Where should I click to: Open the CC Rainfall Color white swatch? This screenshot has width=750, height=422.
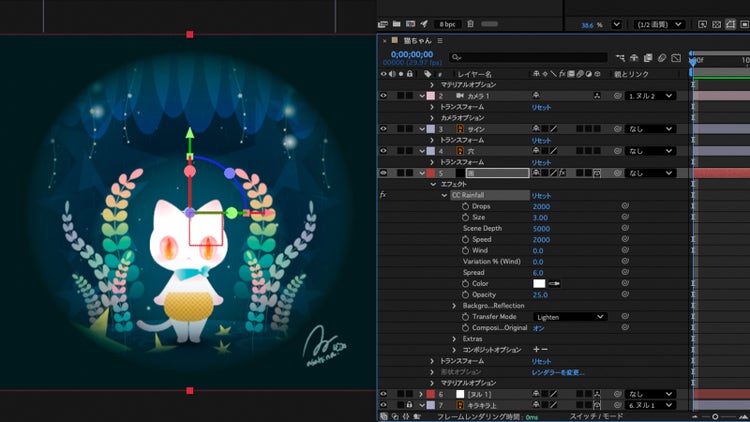[539, 283]
